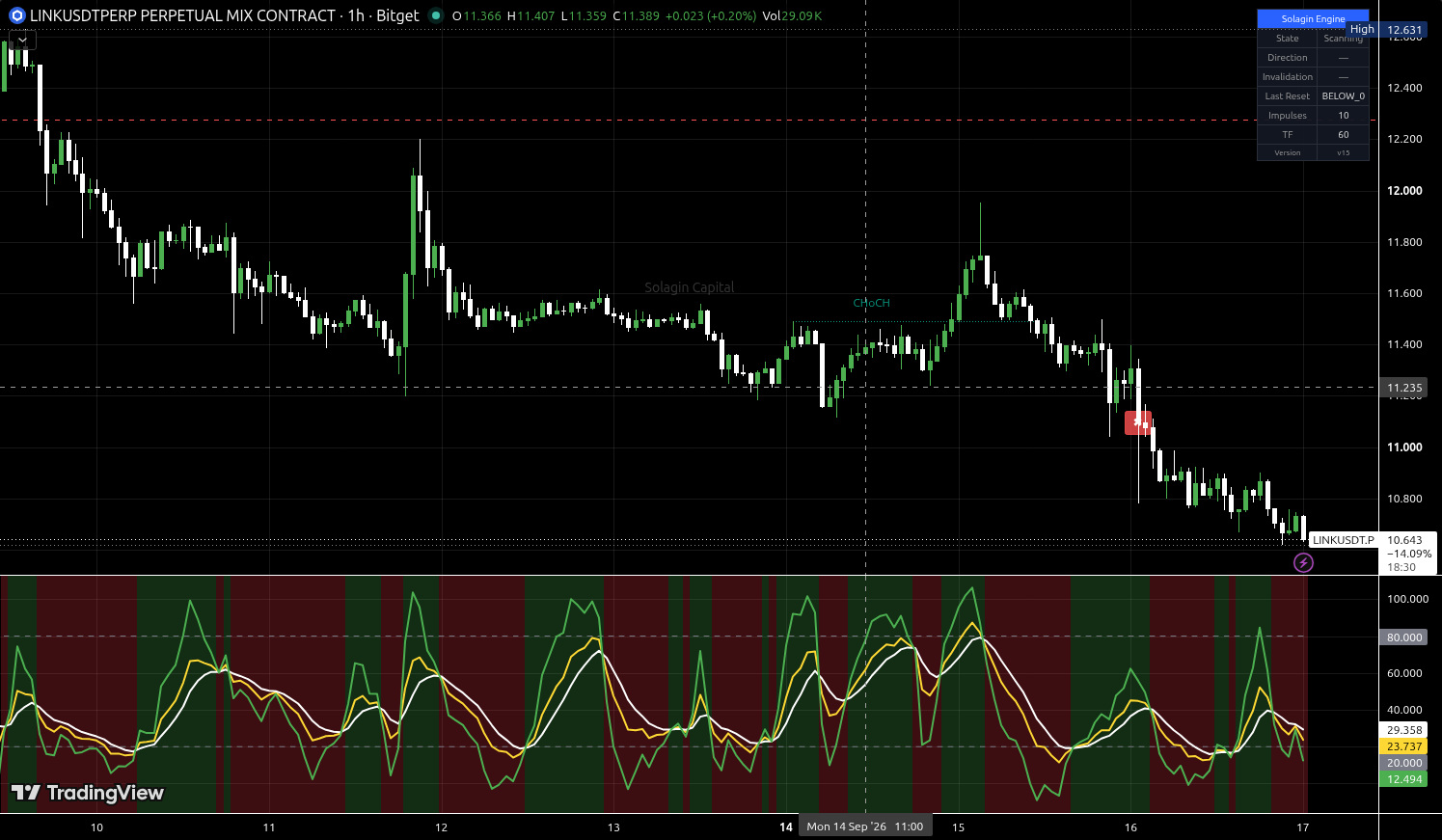Click the 12.000 price axis label

[x=1404, y=190]
